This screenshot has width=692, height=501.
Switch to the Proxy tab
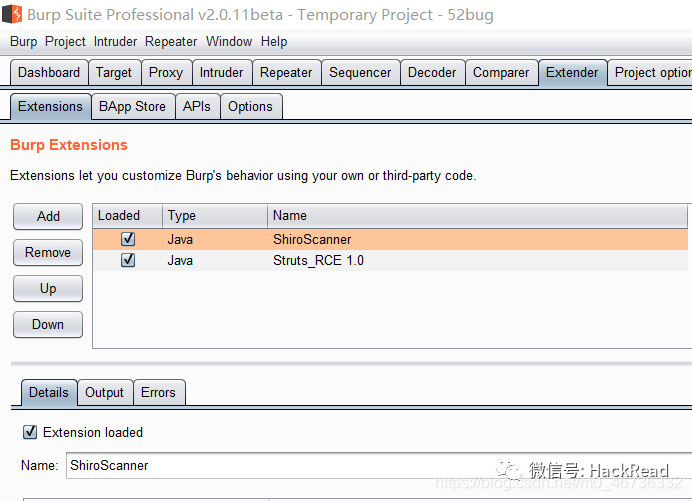click(166, 72)
